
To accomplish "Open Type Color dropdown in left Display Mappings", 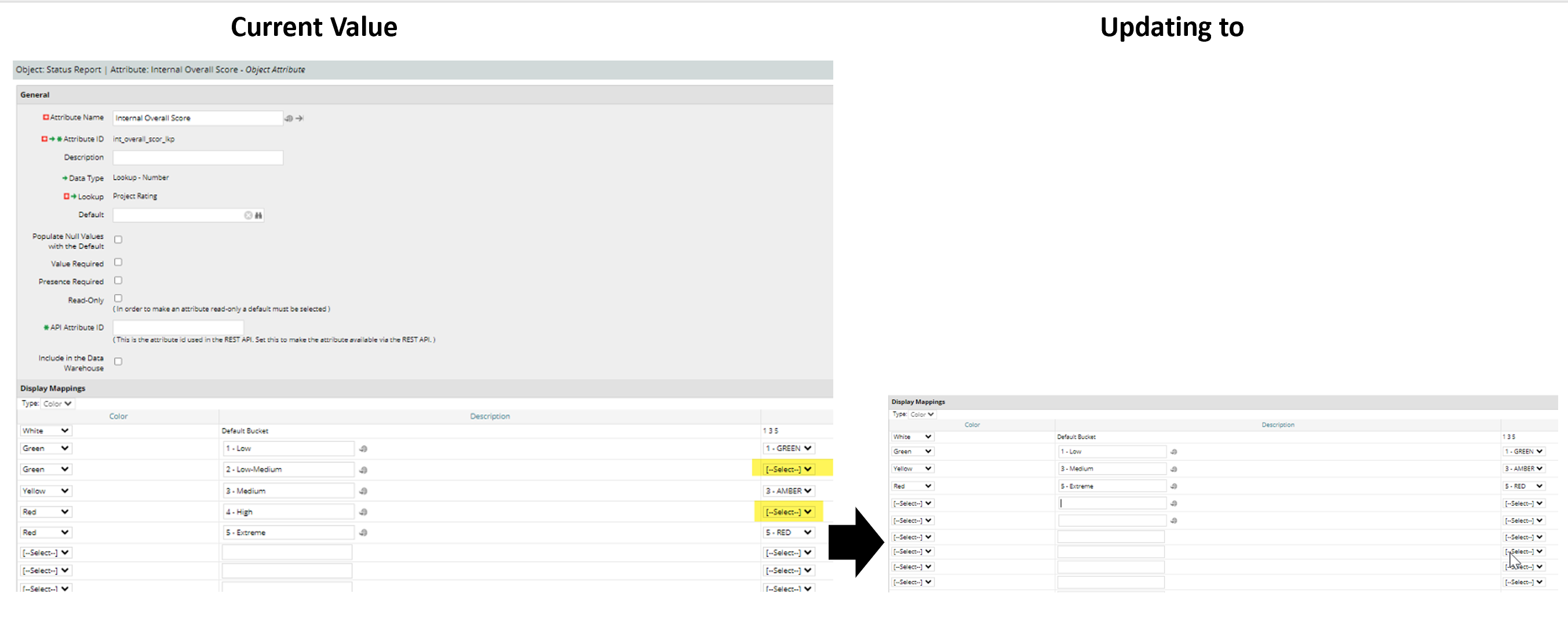I will [58, 404].
